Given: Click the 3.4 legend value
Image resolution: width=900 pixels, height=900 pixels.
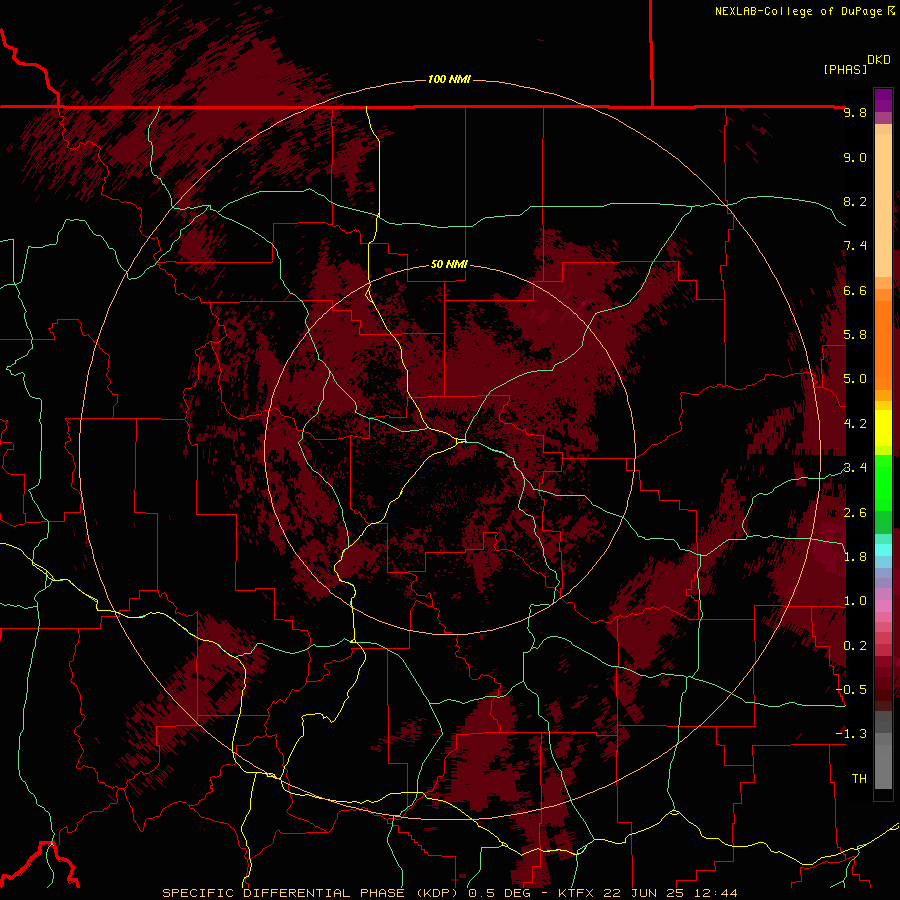Looking at the screenshot, I should tap(855, 468).
